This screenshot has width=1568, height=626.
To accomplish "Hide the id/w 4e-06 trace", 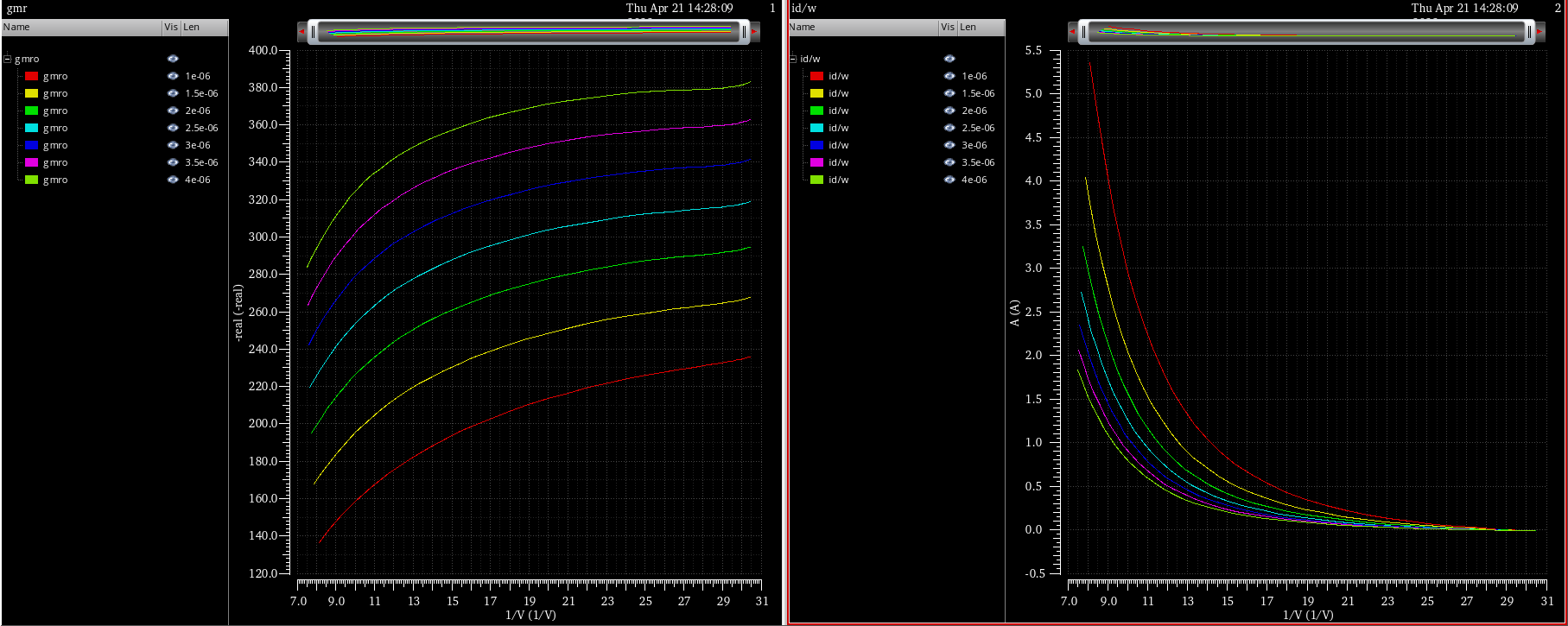I will pyautogui.click(x=949, y=180).
